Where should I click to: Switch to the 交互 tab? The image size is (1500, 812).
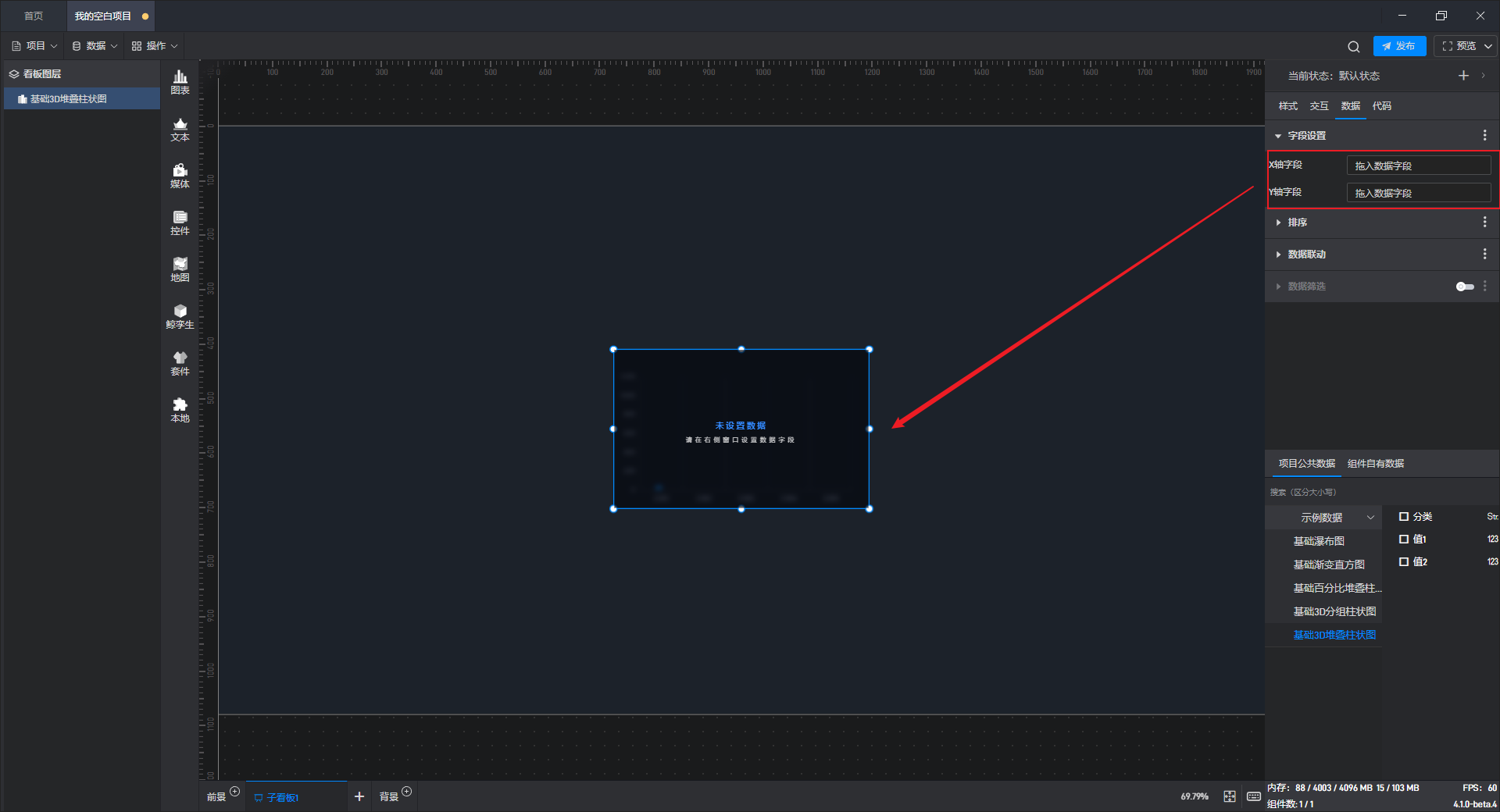pos(1319,106)
